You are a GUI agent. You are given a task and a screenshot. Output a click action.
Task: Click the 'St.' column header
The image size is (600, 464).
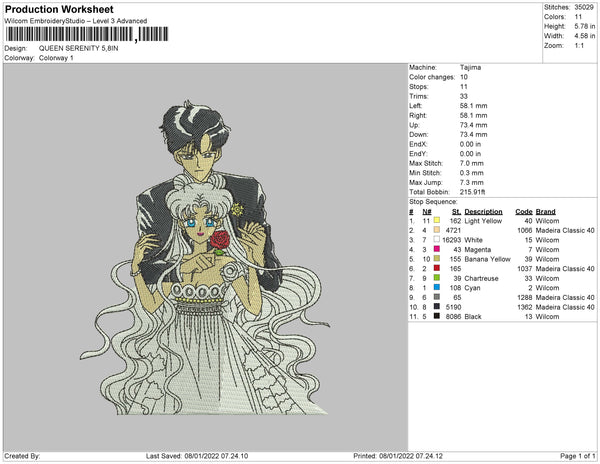tap(456, 212)
